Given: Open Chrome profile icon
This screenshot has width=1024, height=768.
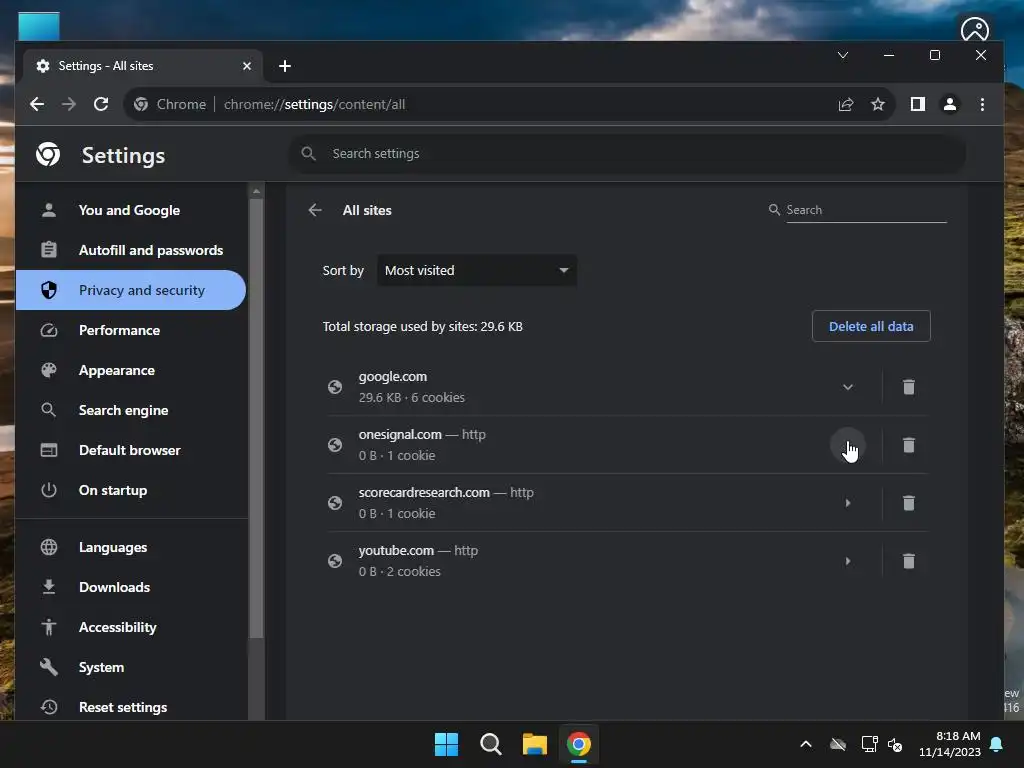Looking at the screenshot, I should (x=950, y=104).
